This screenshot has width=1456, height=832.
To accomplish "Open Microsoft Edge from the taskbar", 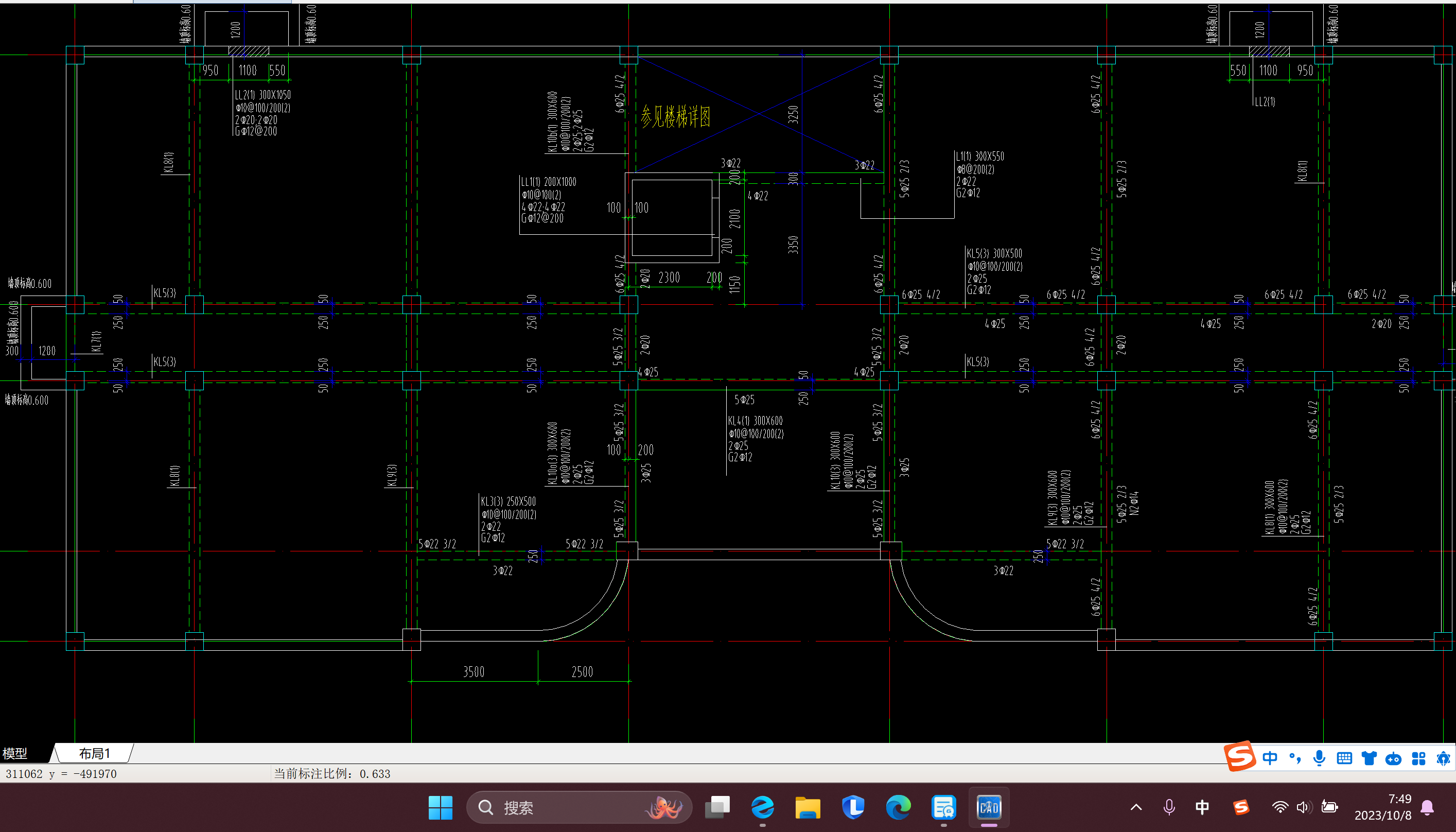I will [x=898, y=807].
